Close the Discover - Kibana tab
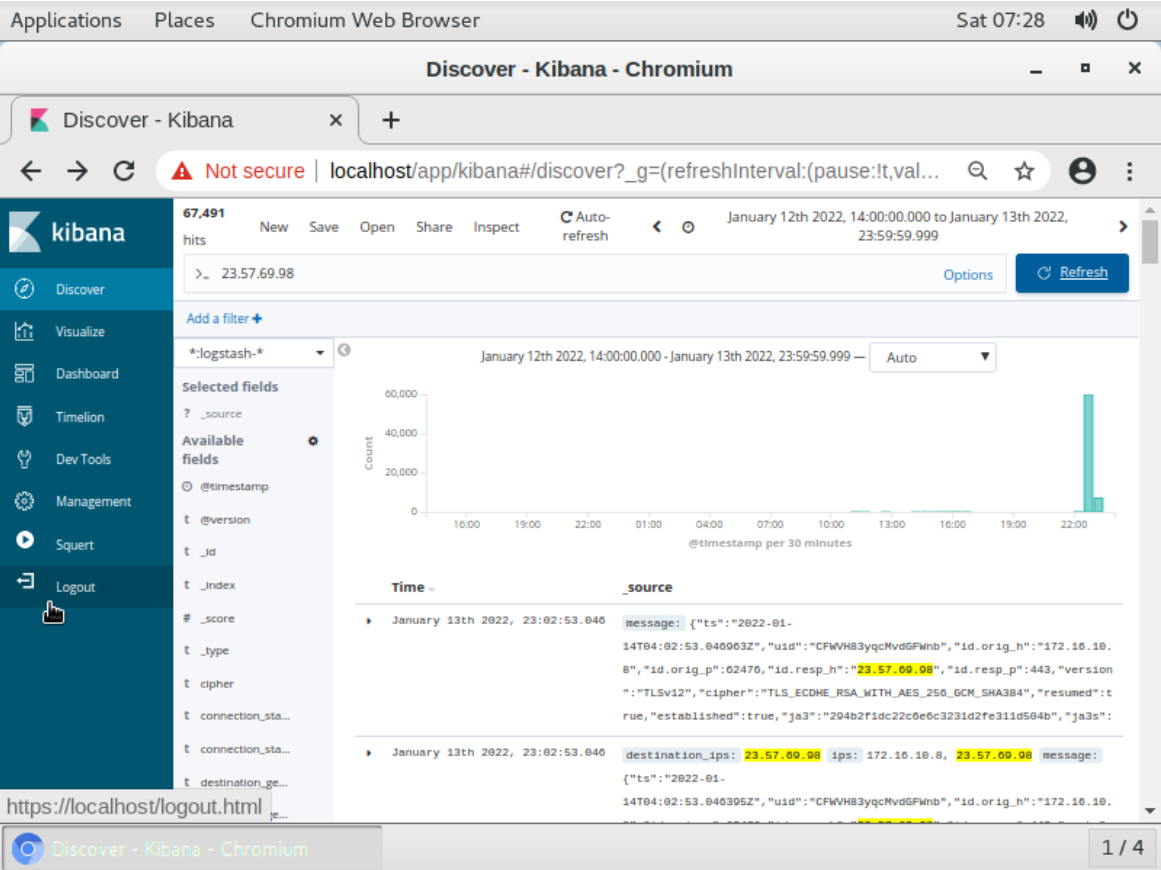The width and height of the screenshot is (1161, 870). [x=335, y=120]
